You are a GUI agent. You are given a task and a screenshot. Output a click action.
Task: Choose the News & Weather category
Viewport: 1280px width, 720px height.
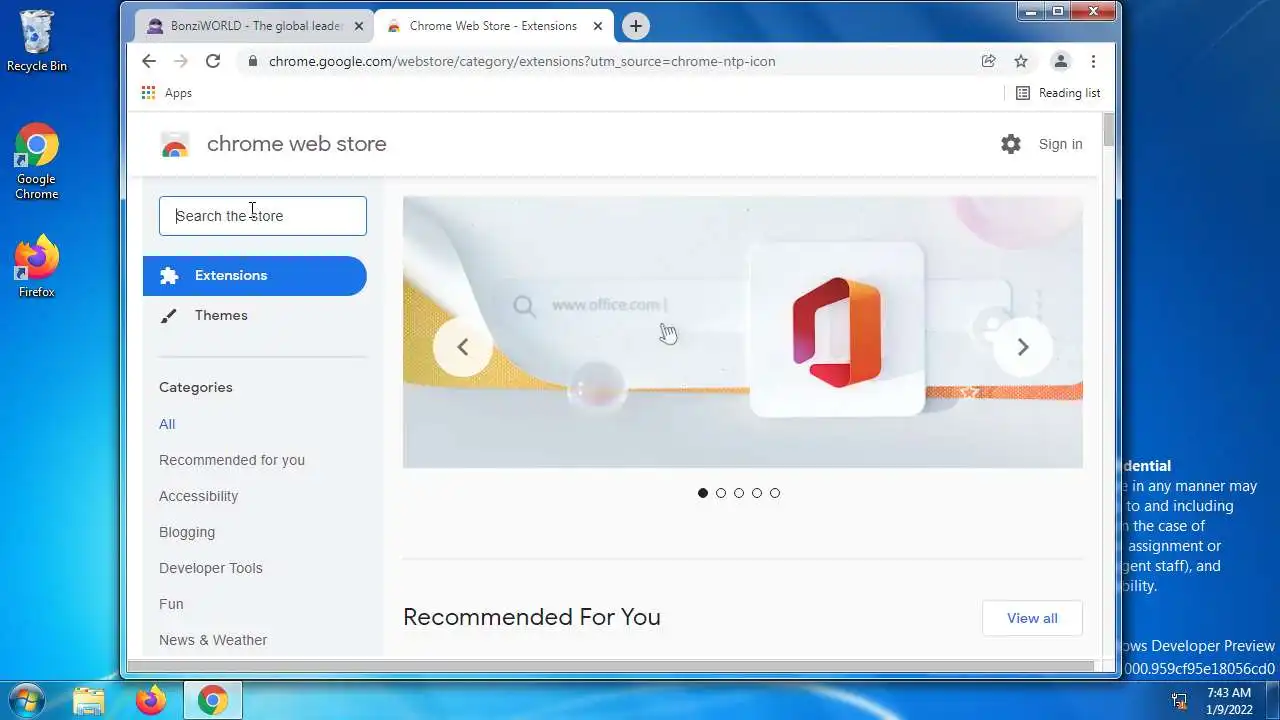[x=213, y=640]
